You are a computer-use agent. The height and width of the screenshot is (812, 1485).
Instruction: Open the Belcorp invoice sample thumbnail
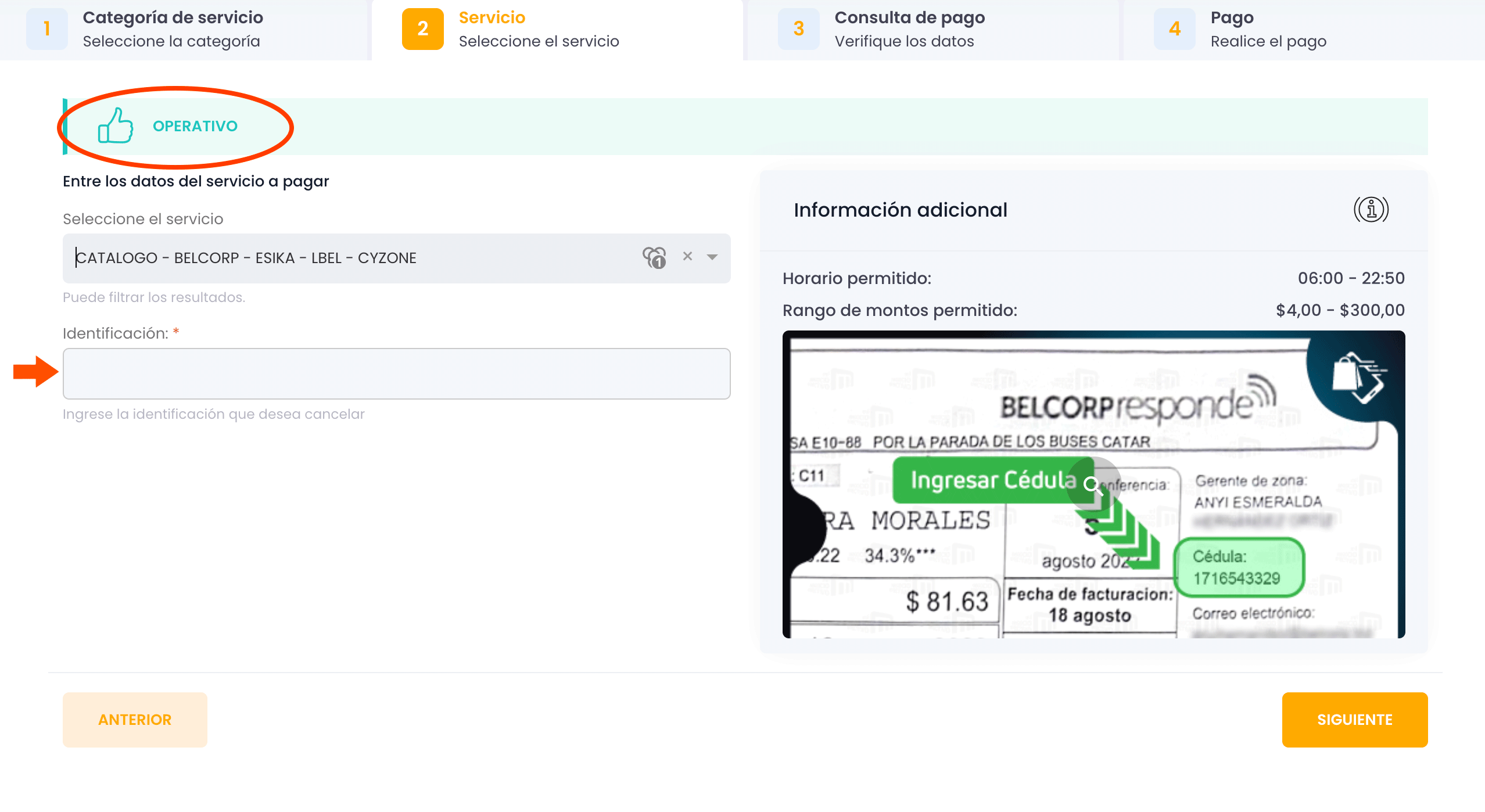1093,484
